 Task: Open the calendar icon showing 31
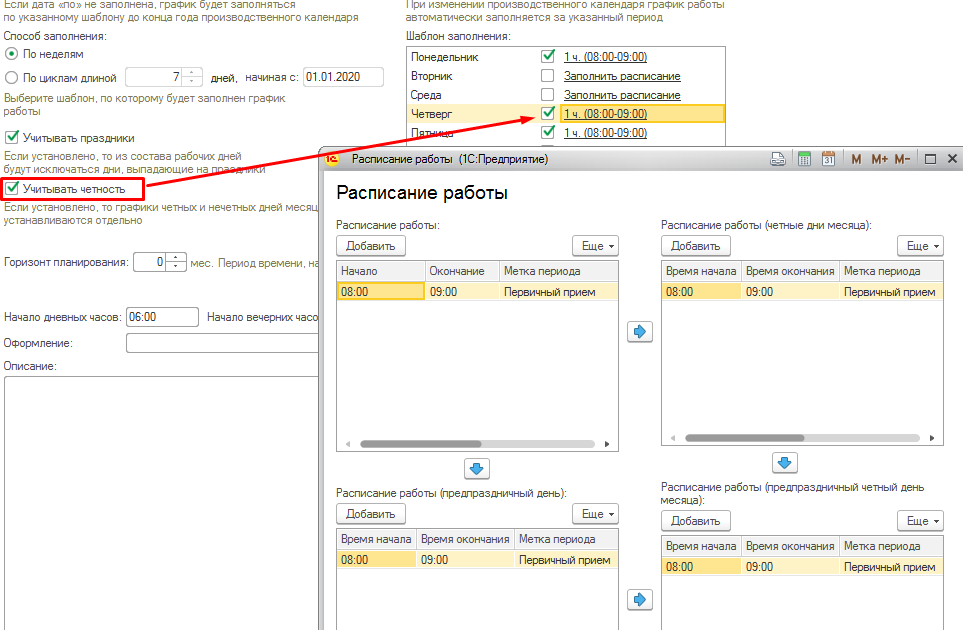[828, 159]
